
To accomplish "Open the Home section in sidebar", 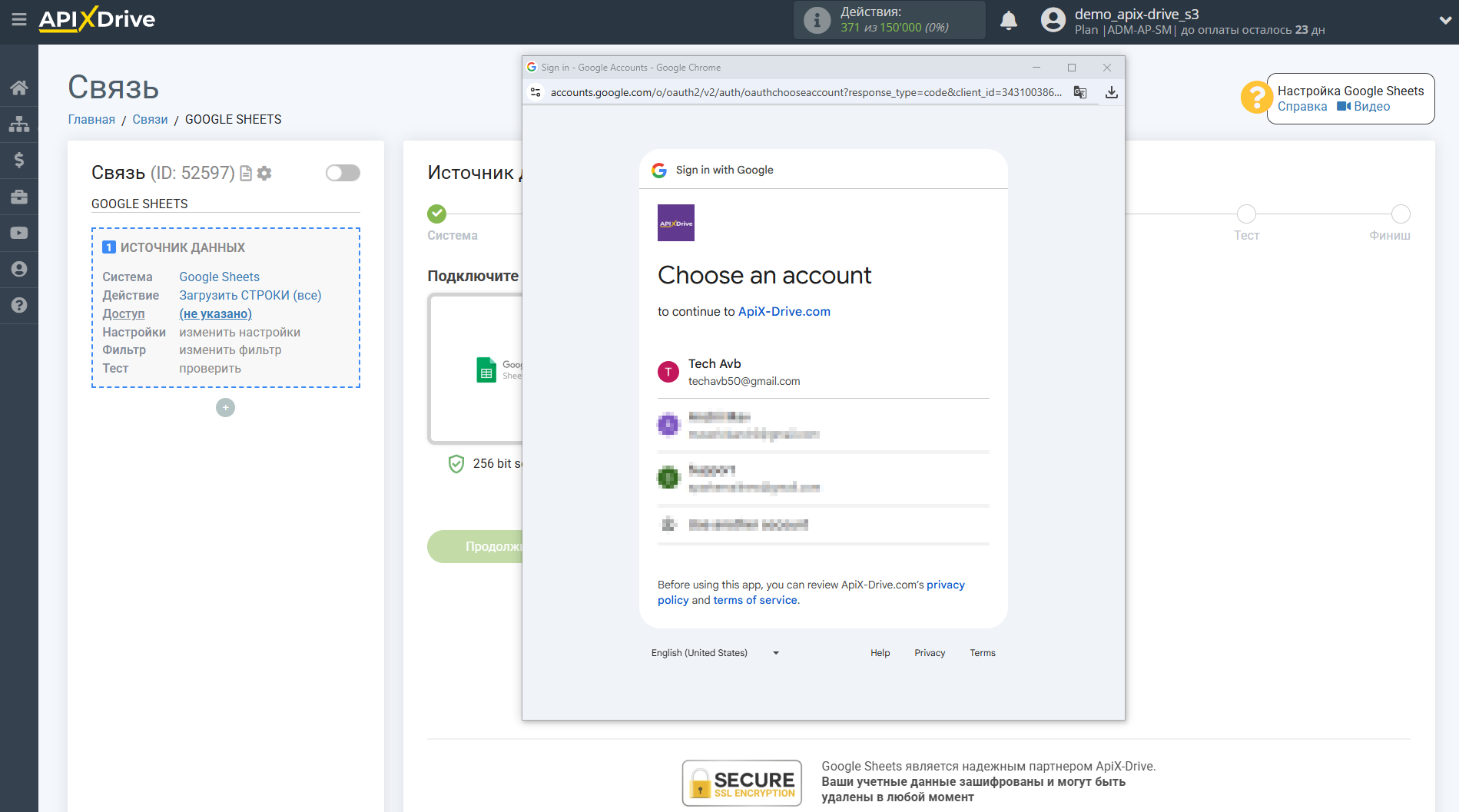I will [x=19, y=87].
